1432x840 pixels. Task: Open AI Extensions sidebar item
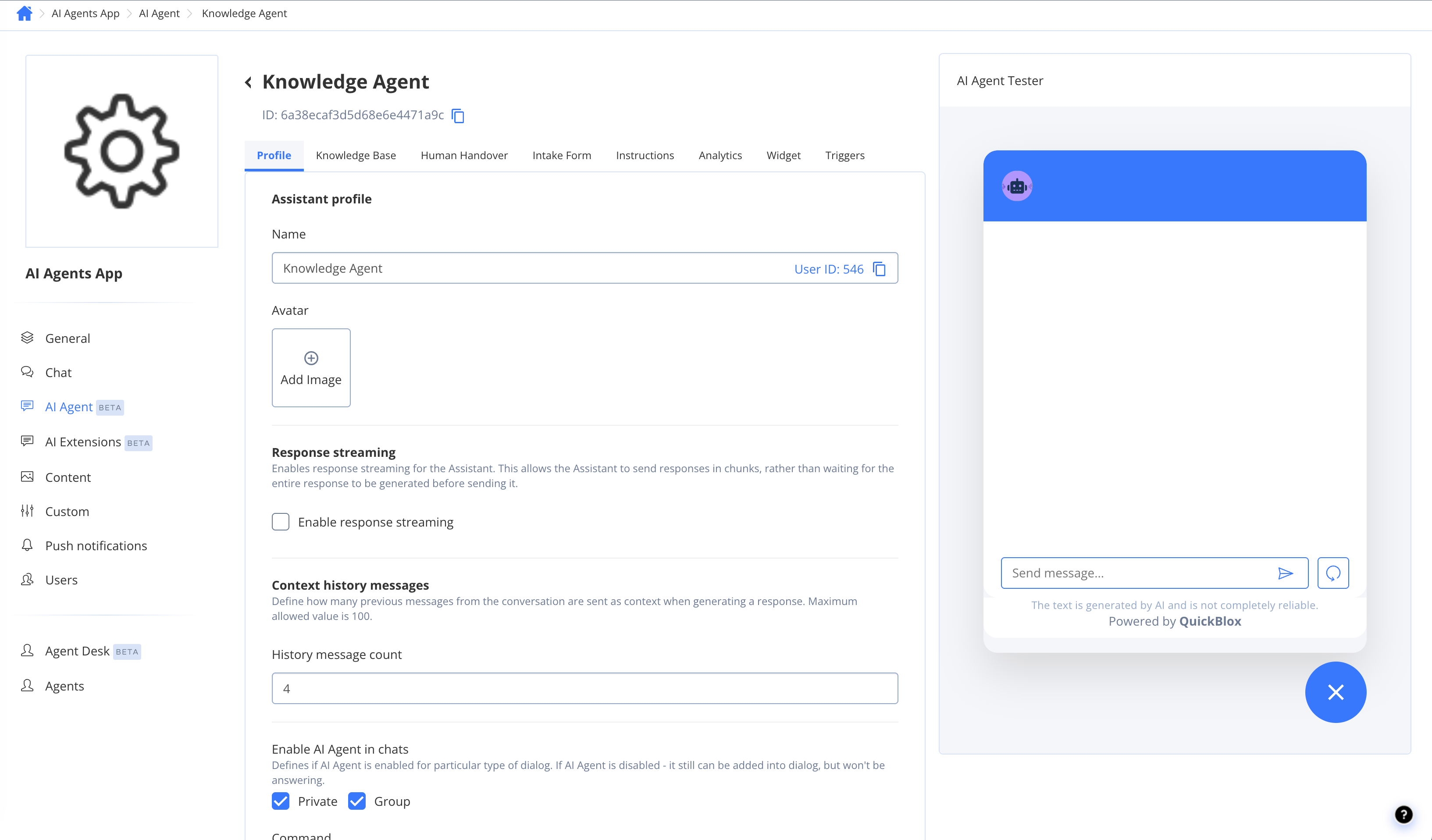pos(83,442)
